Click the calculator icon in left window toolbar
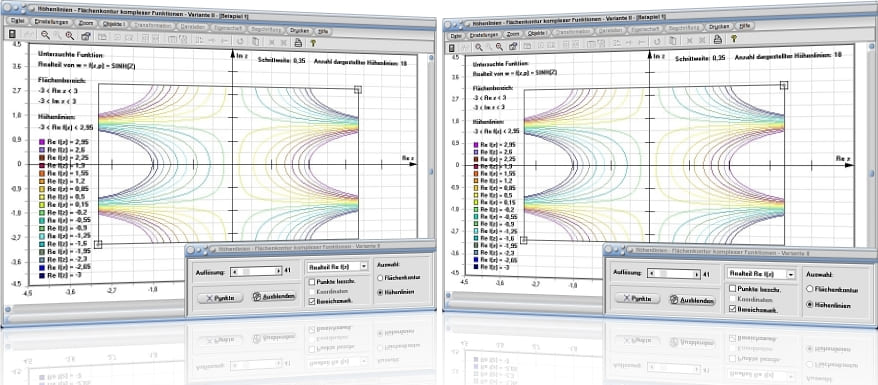 [12, 35]
